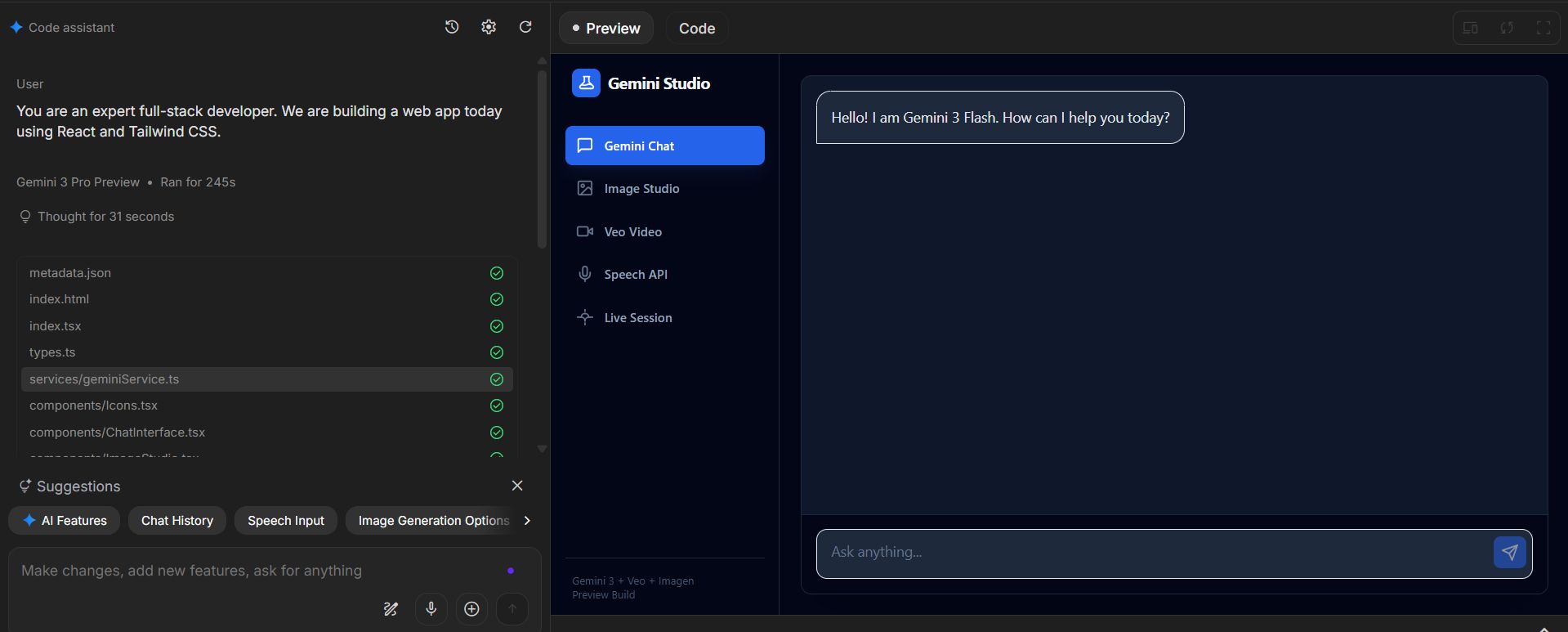
Task: Open Gemini Chat in sidebar
Action: (x=665, y=146)
